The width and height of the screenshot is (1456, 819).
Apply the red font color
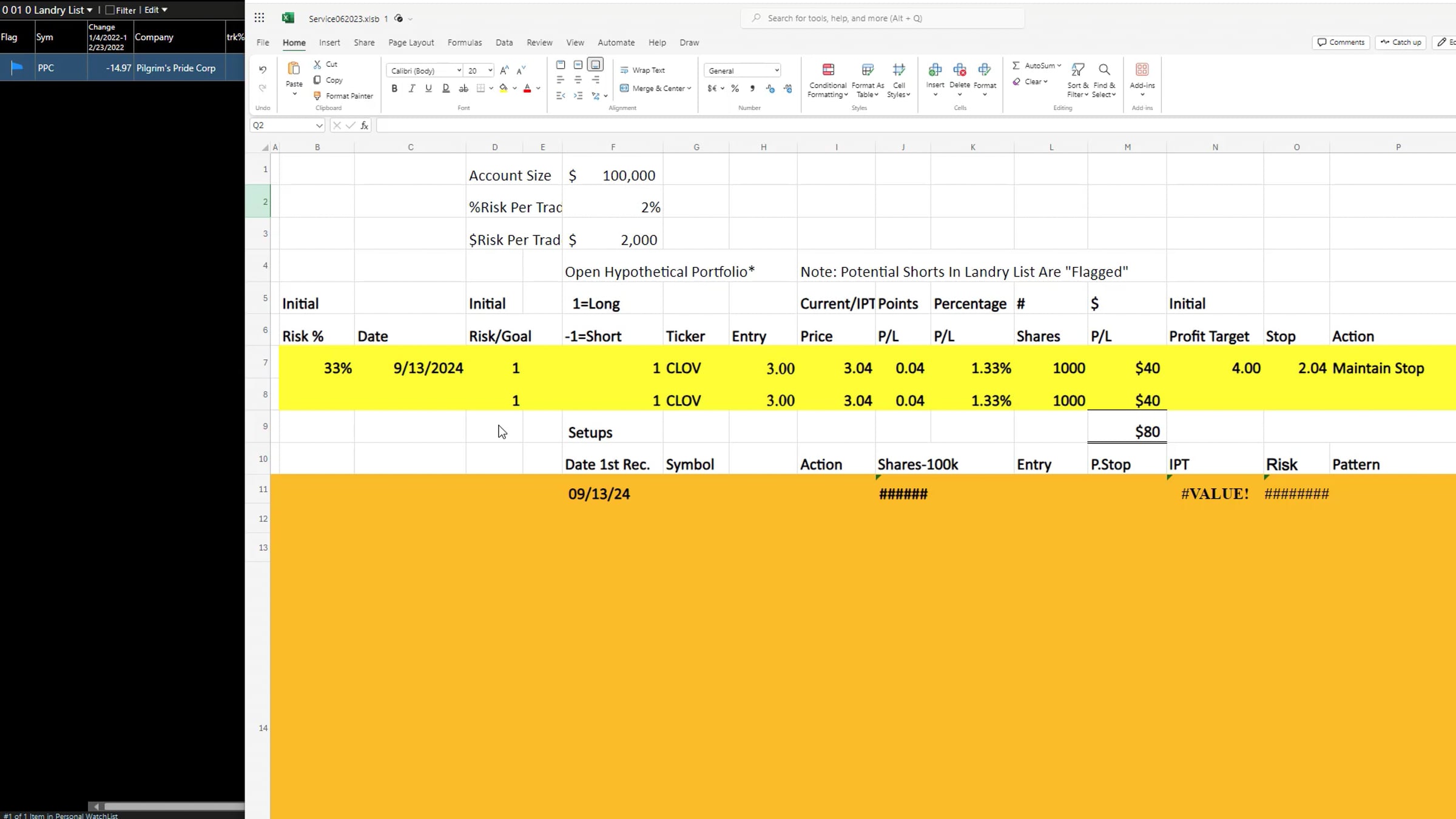(527, 89)
